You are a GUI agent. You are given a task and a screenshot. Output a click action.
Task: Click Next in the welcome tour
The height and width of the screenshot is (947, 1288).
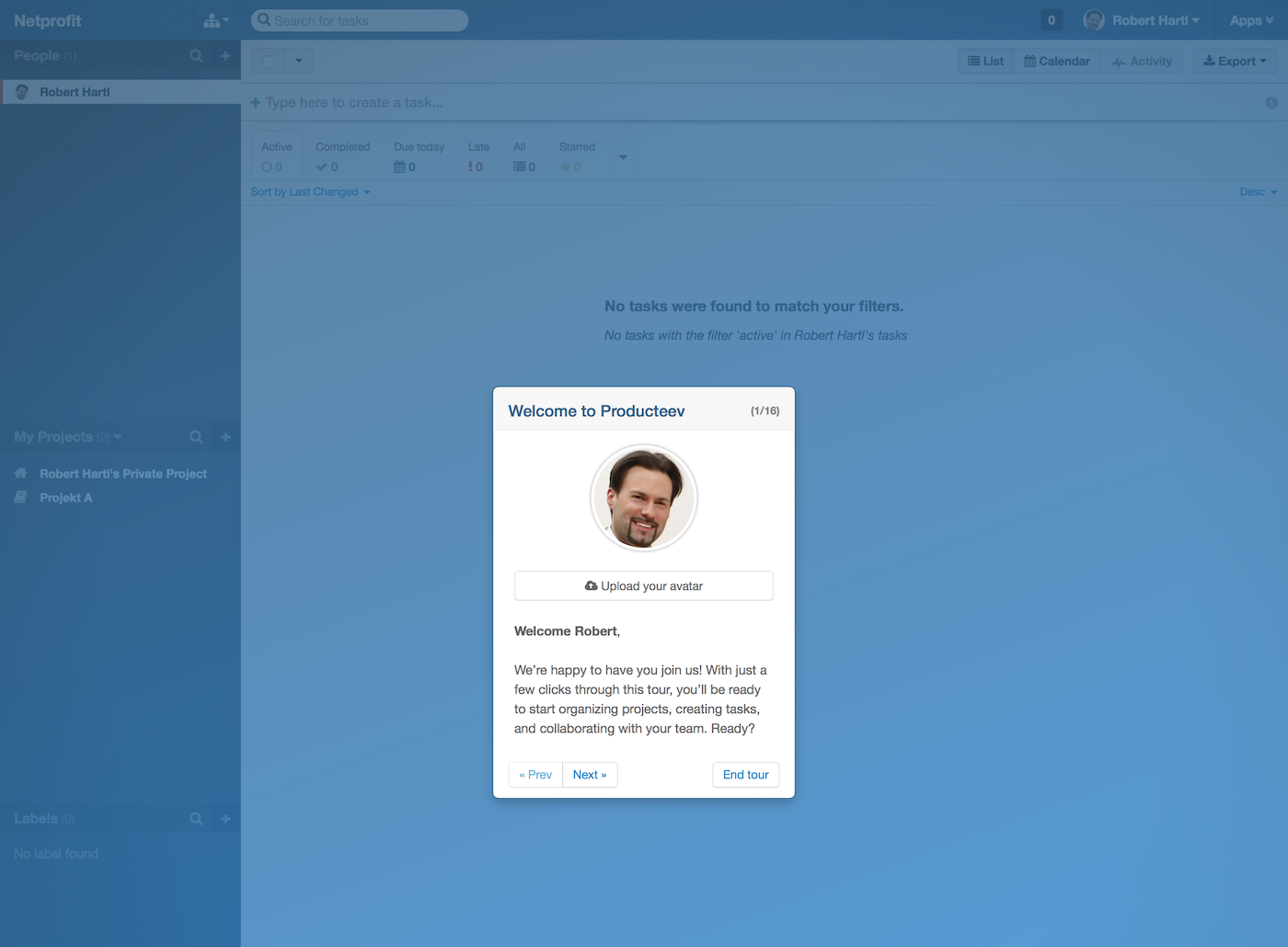(x=590, y=775)
